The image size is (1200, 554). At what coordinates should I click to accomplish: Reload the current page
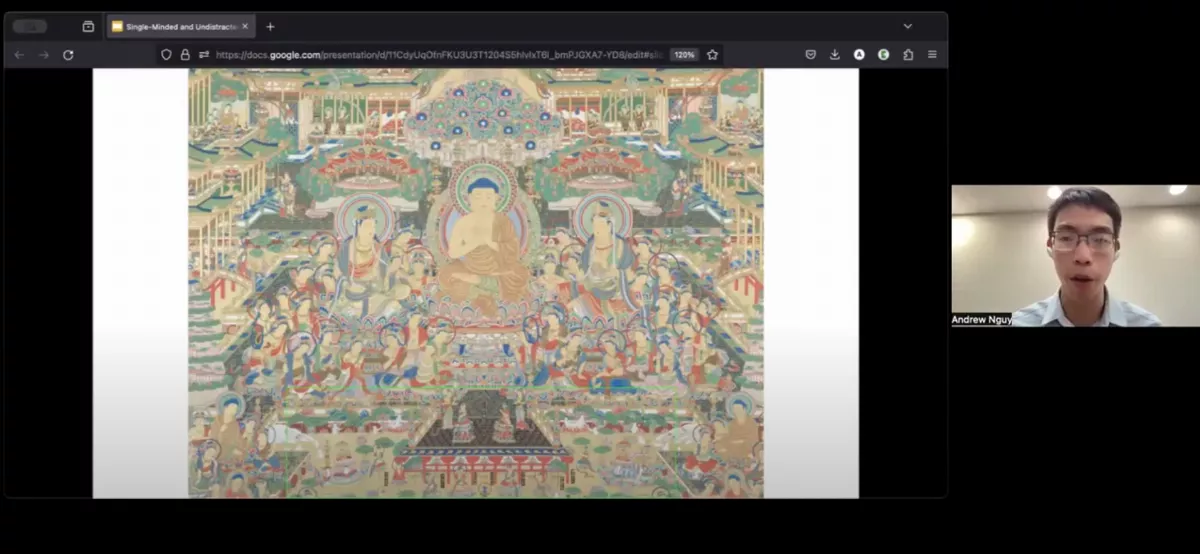click(x=68, y=55)
